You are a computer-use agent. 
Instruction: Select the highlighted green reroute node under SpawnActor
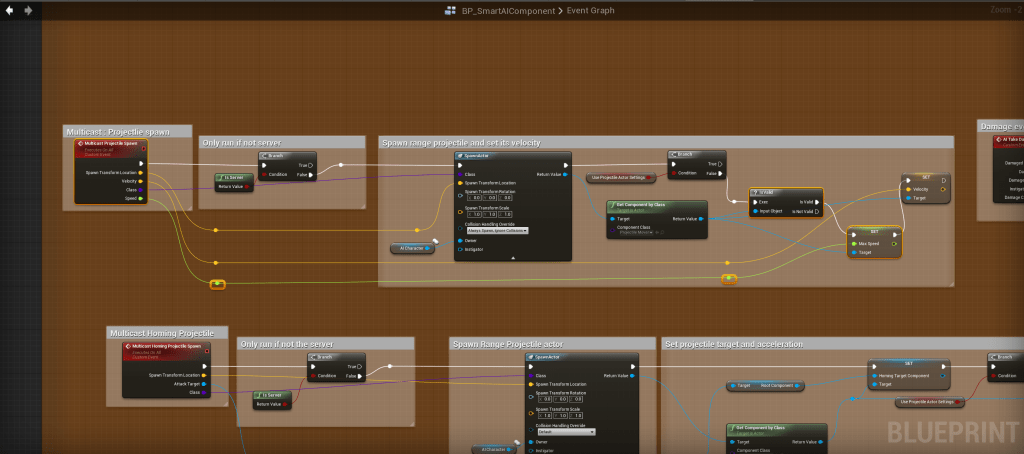click(x=729, y=279)
